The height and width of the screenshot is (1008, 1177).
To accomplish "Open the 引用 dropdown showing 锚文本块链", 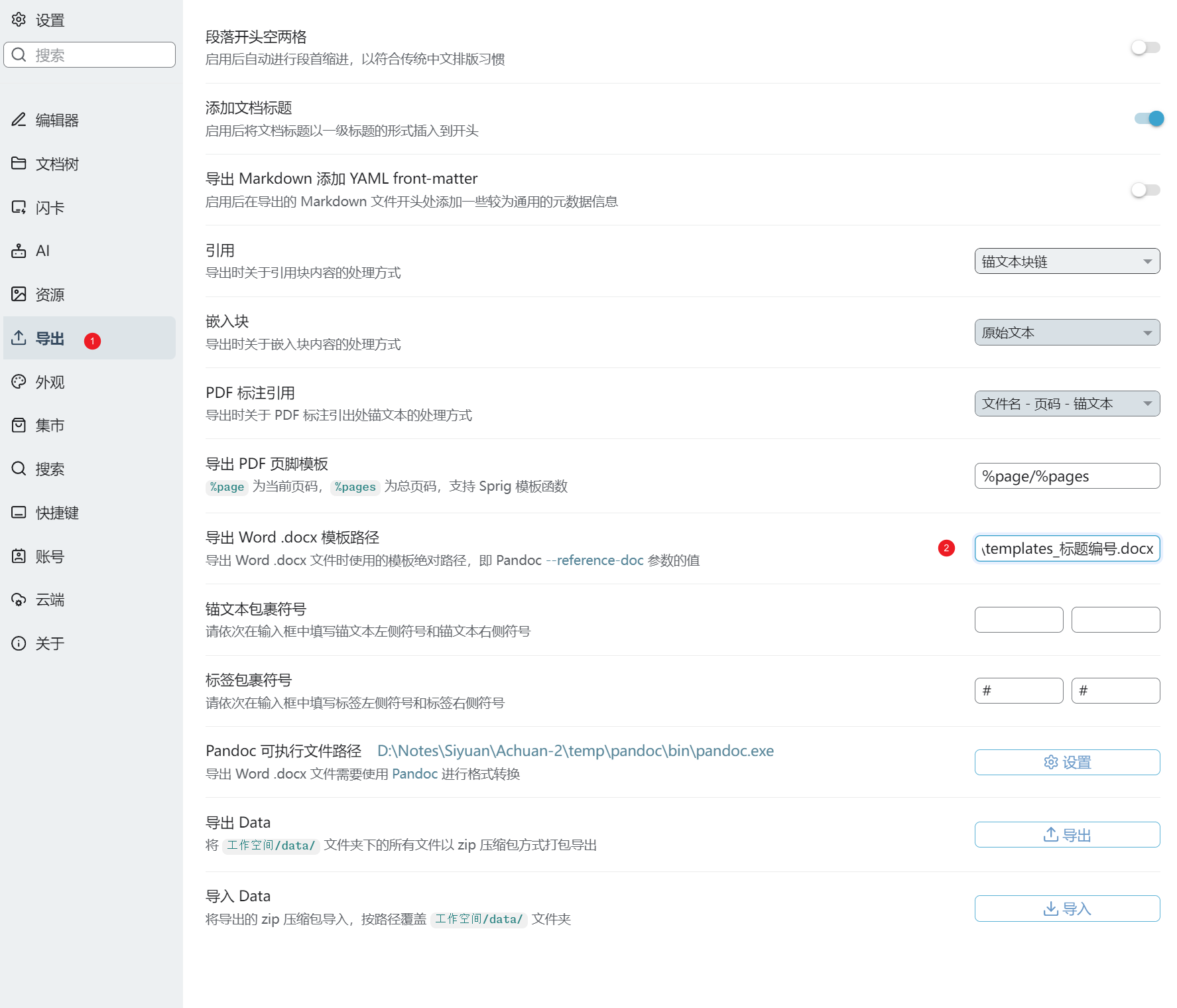I will click(1066, 261).
